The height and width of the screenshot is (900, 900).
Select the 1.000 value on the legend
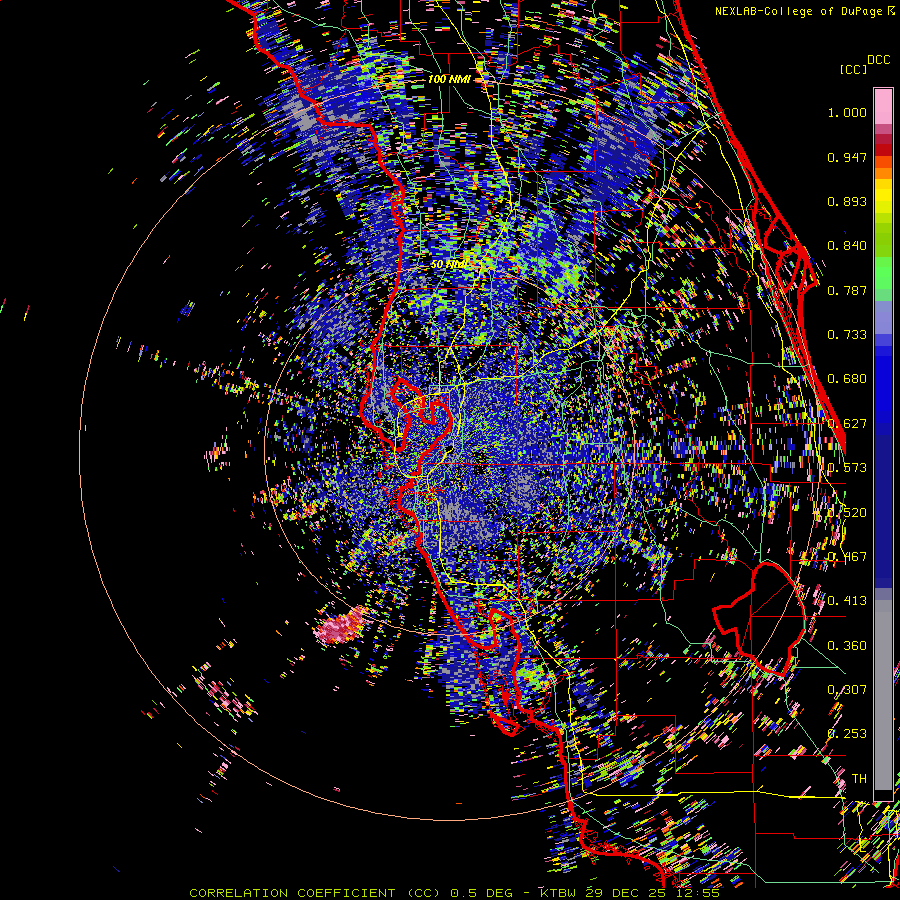(847, 112)
